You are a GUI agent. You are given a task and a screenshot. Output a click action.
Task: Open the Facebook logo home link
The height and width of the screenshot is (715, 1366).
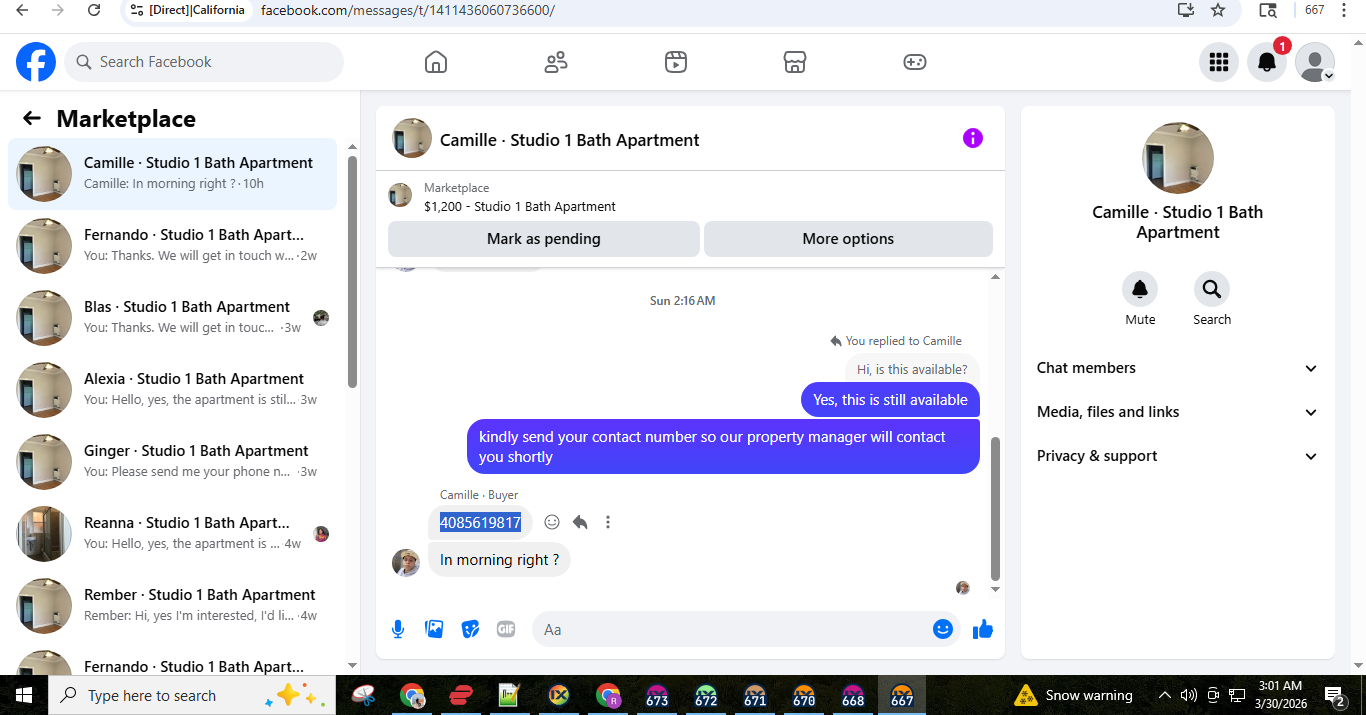click(36, 62)
